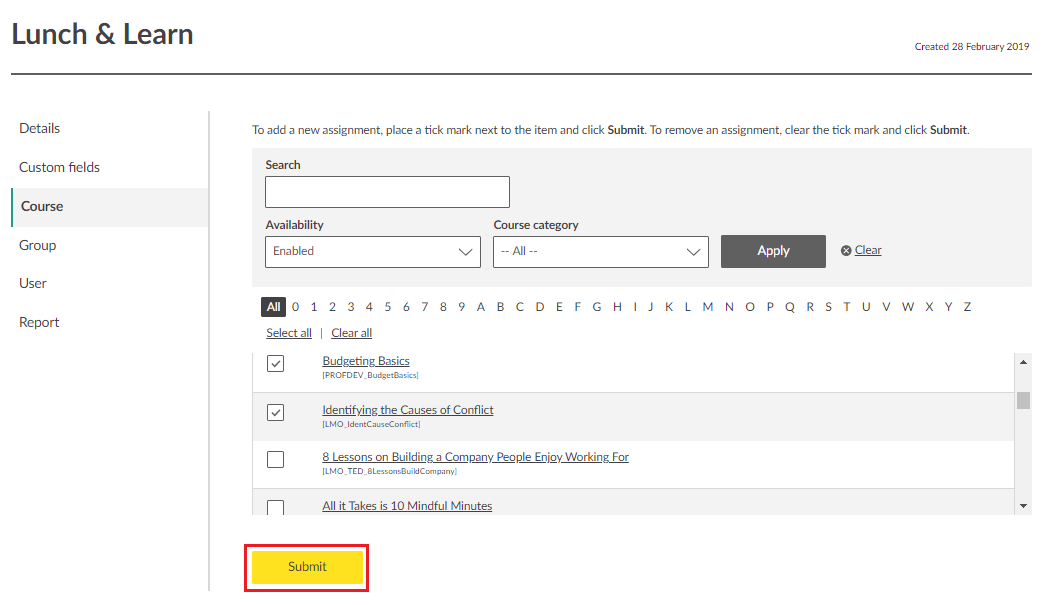The width and height of the screenshot is (1060, 606).
Task: Switch to the Group section
Action: (38, 245)
